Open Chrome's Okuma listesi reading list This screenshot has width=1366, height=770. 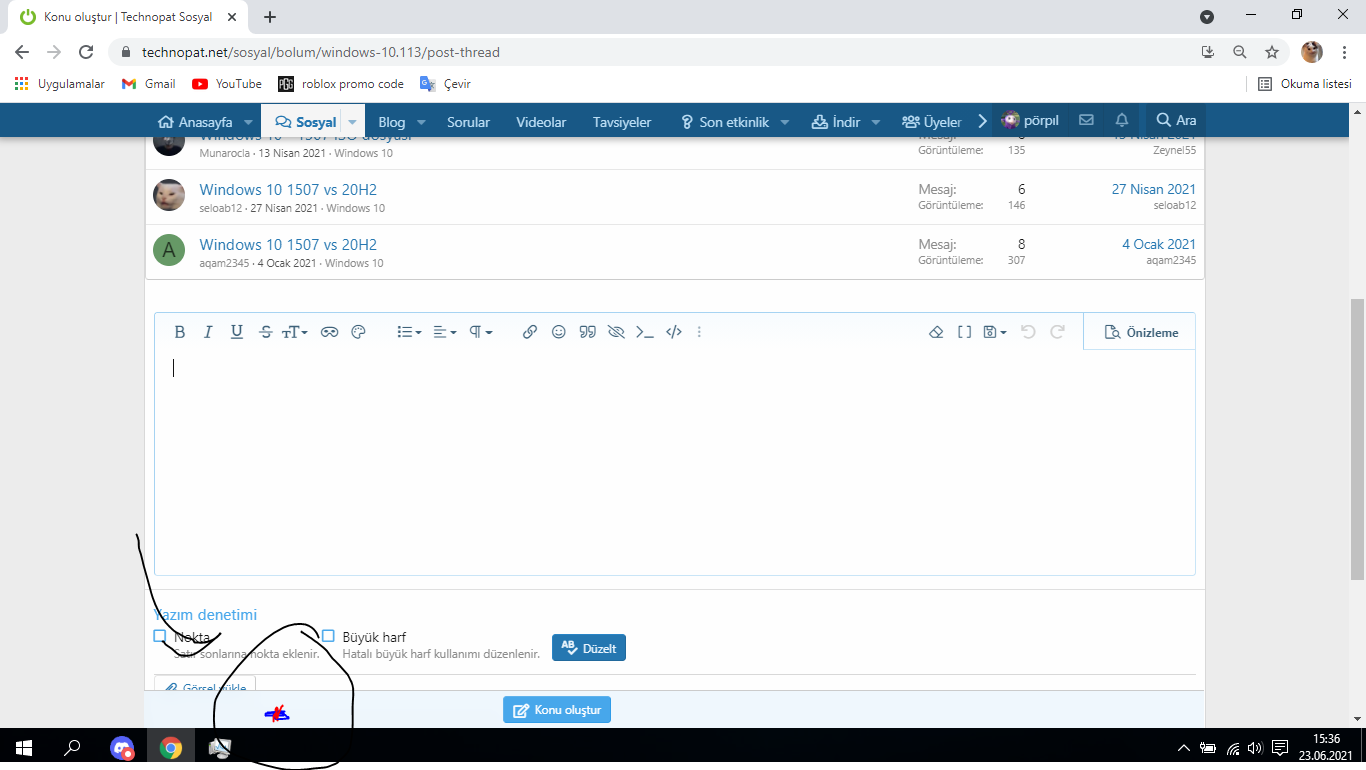1304,84
